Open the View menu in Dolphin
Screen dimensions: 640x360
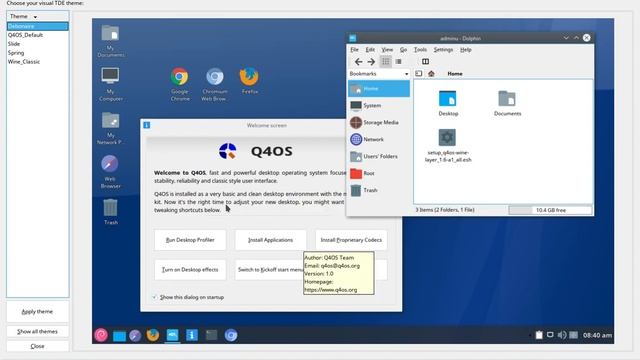[x=387, y=50]
